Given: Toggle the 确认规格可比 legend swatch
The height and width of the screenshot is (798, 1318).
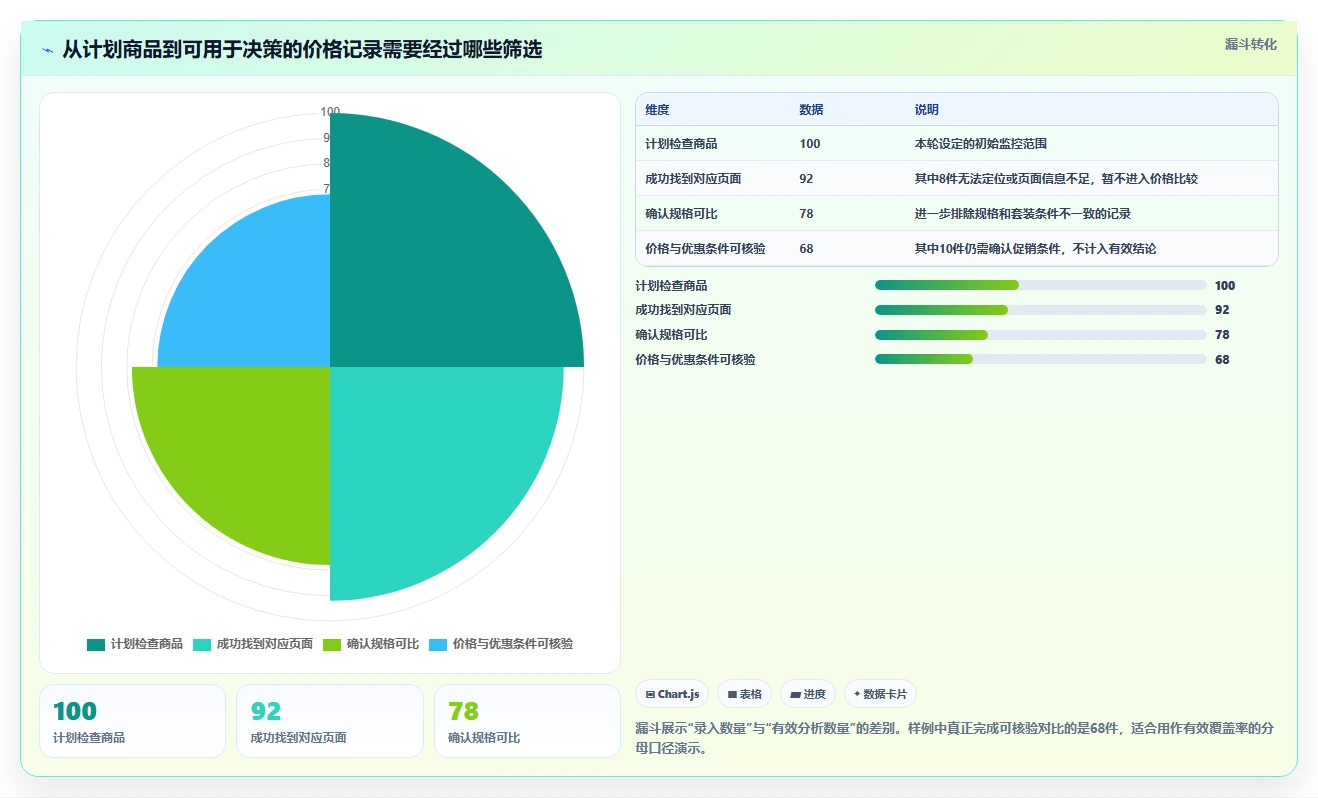Looking at the screenshot, I should pos(332,645).
